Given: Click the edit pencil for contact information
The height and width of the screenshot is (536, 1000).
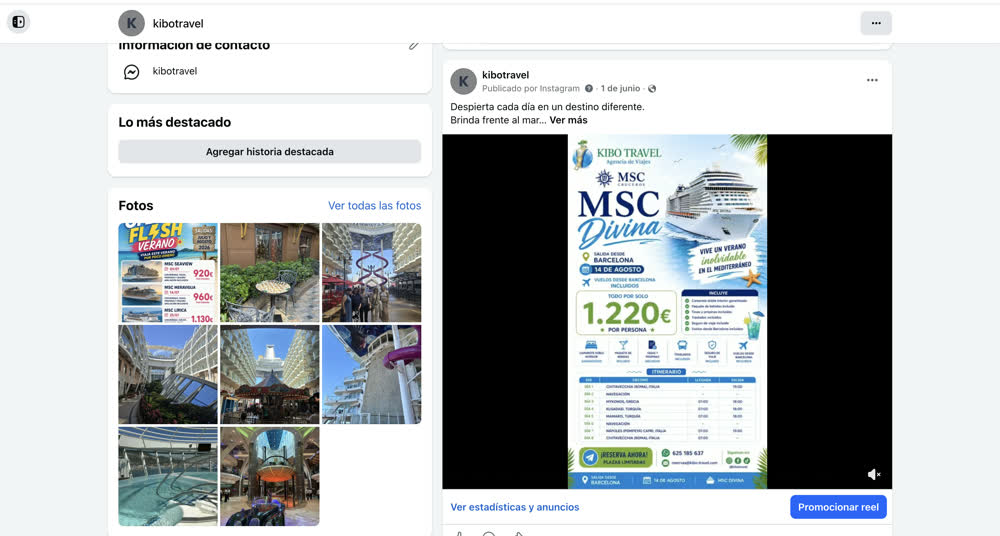Looking at the screenshot, I should [x=415, y=44].
